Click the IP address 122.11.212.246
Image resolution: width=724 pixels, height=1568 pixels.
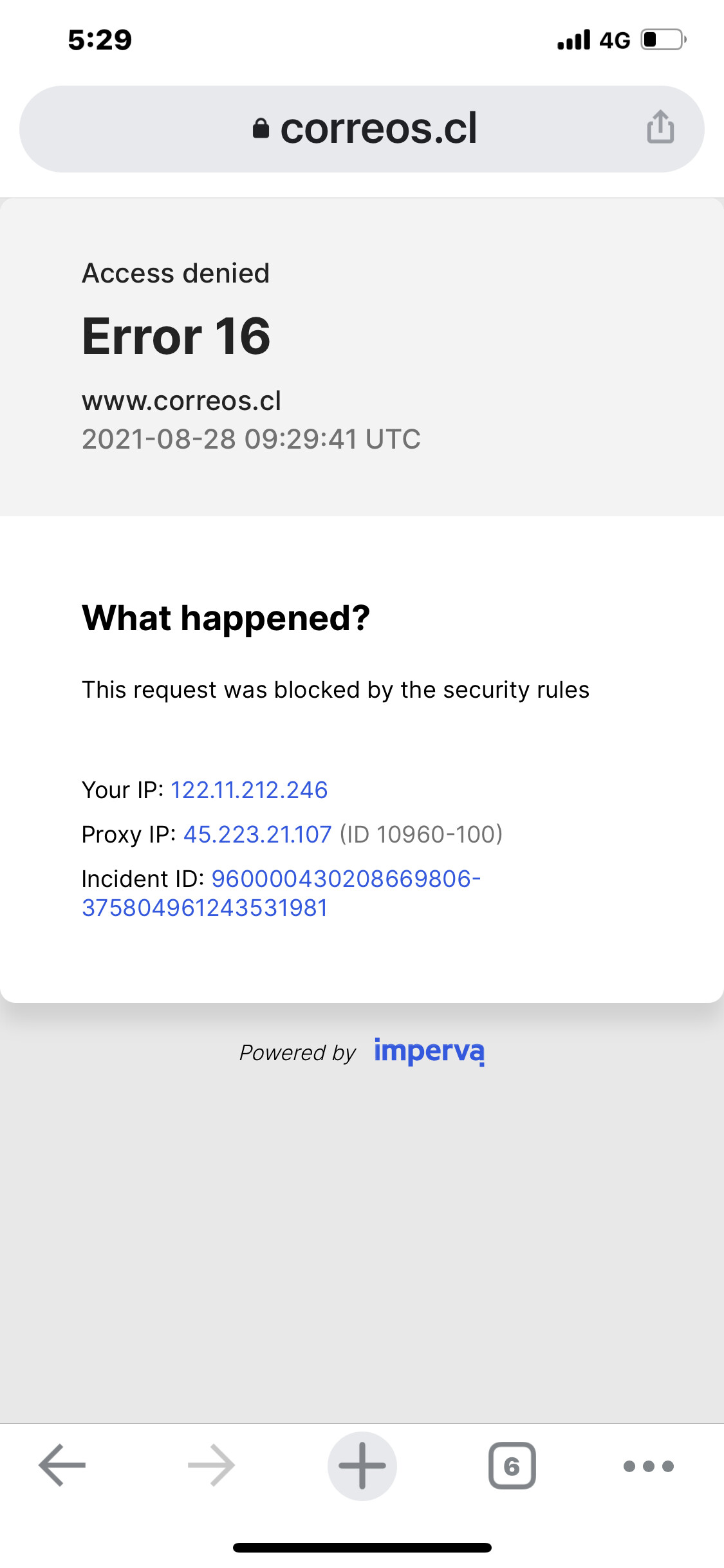(x=249, y=790)
